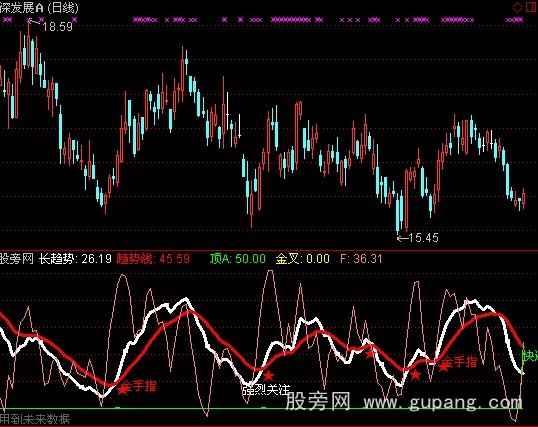Click the rightmost 金手指 signal label

(460, 362)
